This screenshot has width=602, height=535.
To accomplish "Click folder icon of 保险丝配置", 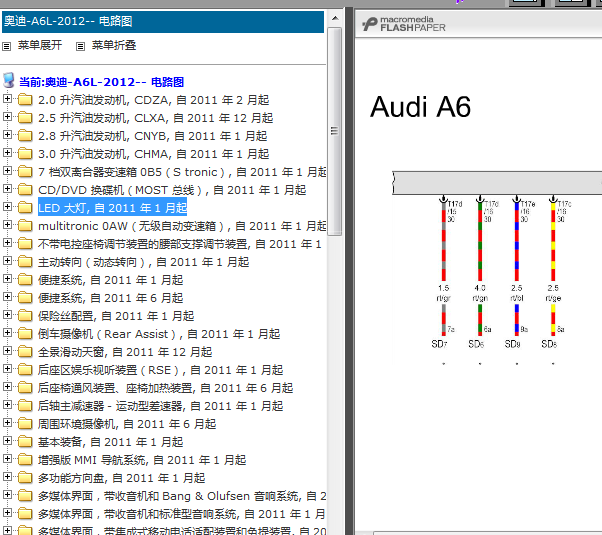I will pos(25,316).
